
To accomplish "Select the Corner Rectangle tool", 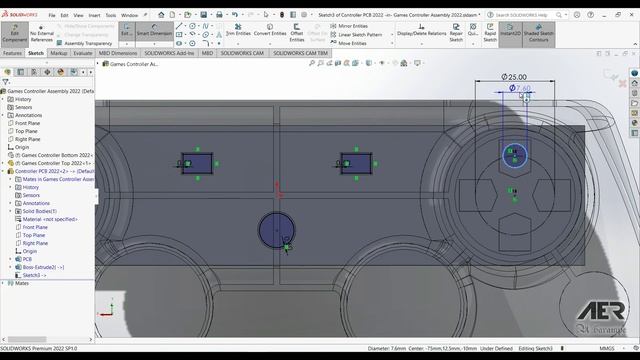I will coord(179,35).
